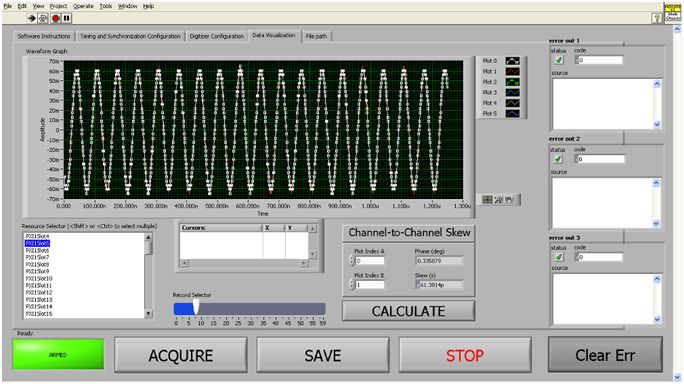Click the Plot 0 legend swatch

coord(513,61)
